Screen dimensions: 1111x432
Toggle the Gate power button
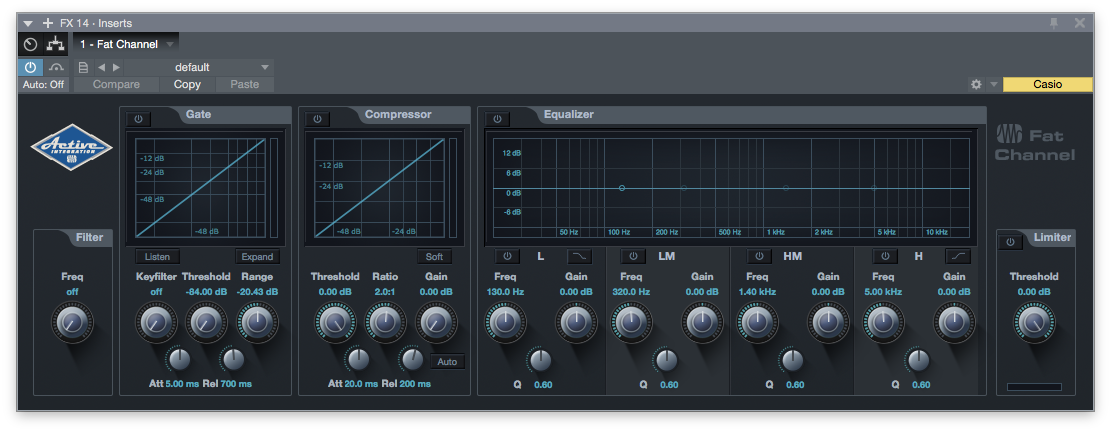pyautogui.click(x=138, y=119)
